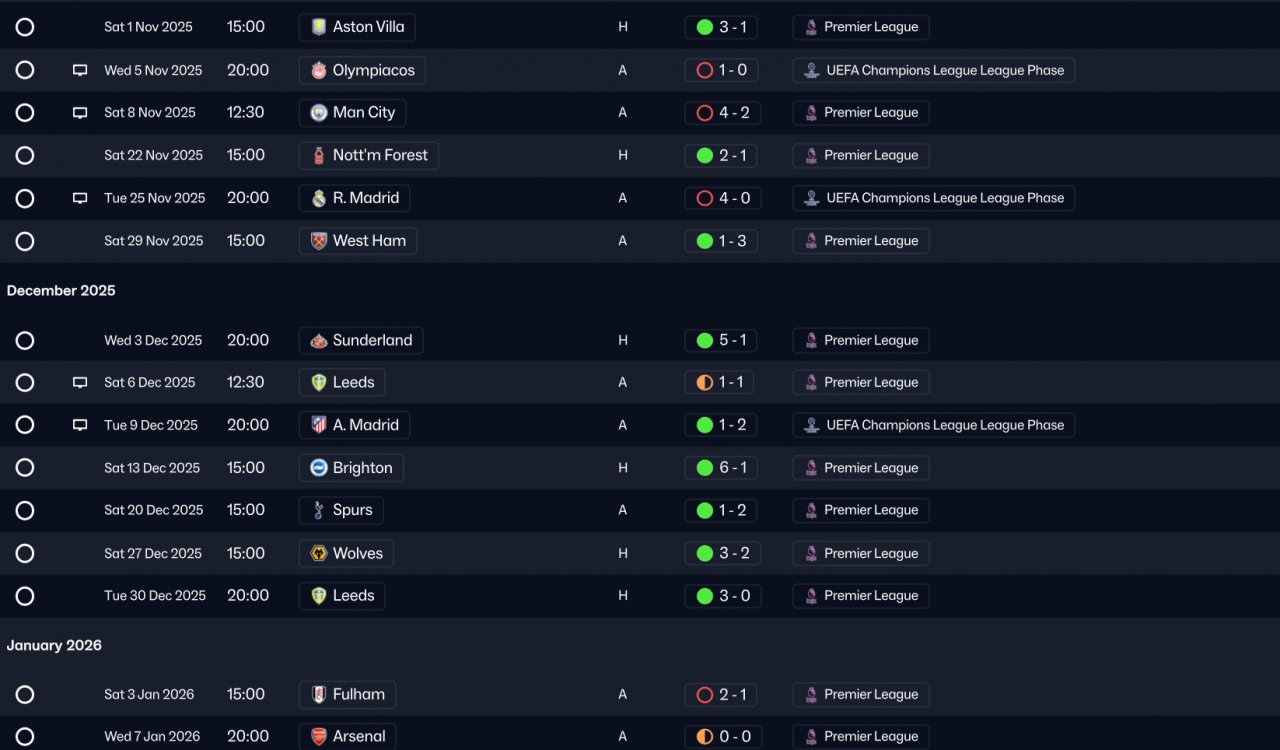The height and width of the screenshot is (750, 1280).
Task: Click Premier League tag on the Sunderland row
Action: 861,341
